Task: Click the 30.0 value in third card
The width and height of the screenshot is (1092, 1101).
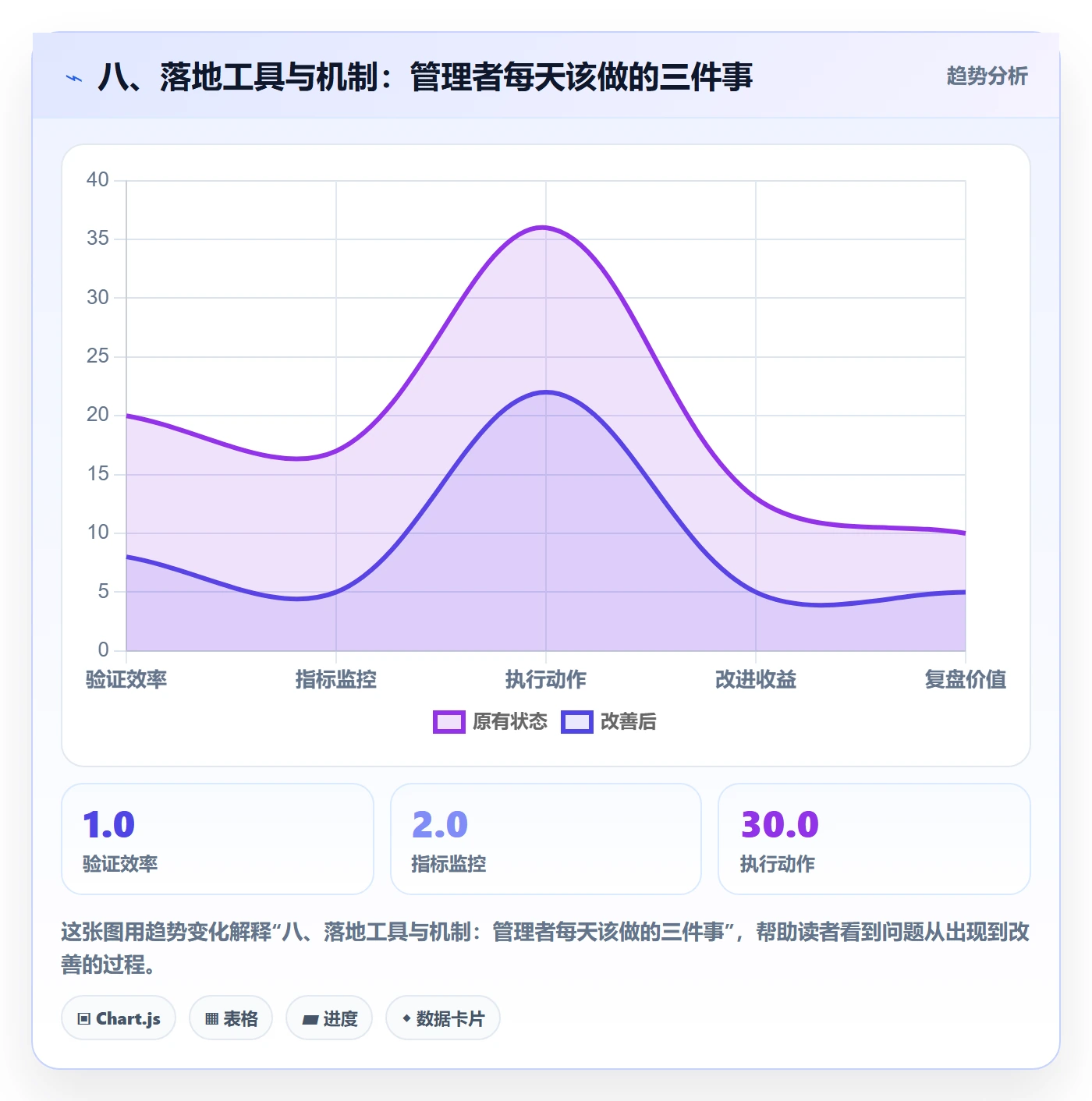Action: click(x=780, y=825)
